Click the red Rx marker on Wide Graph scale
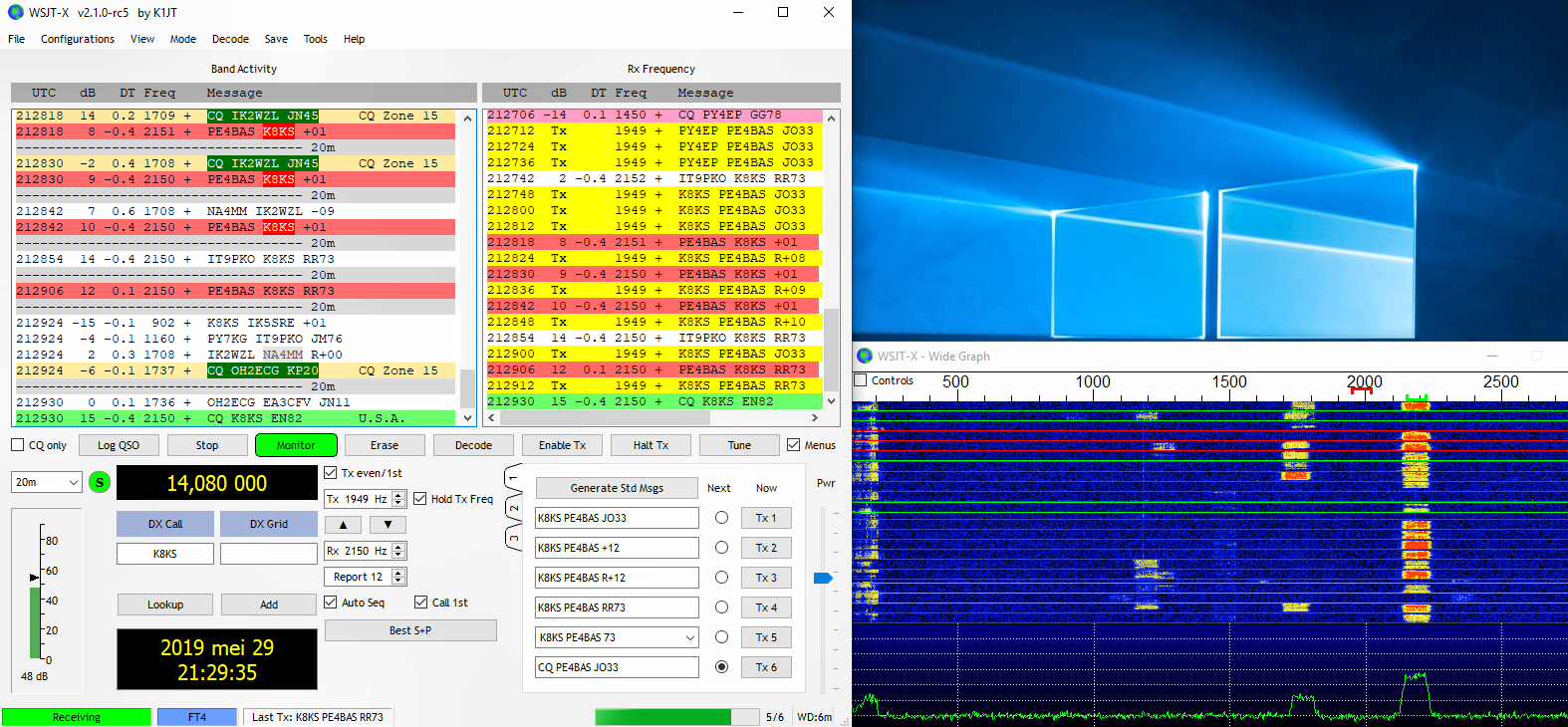 (1361, 391)
